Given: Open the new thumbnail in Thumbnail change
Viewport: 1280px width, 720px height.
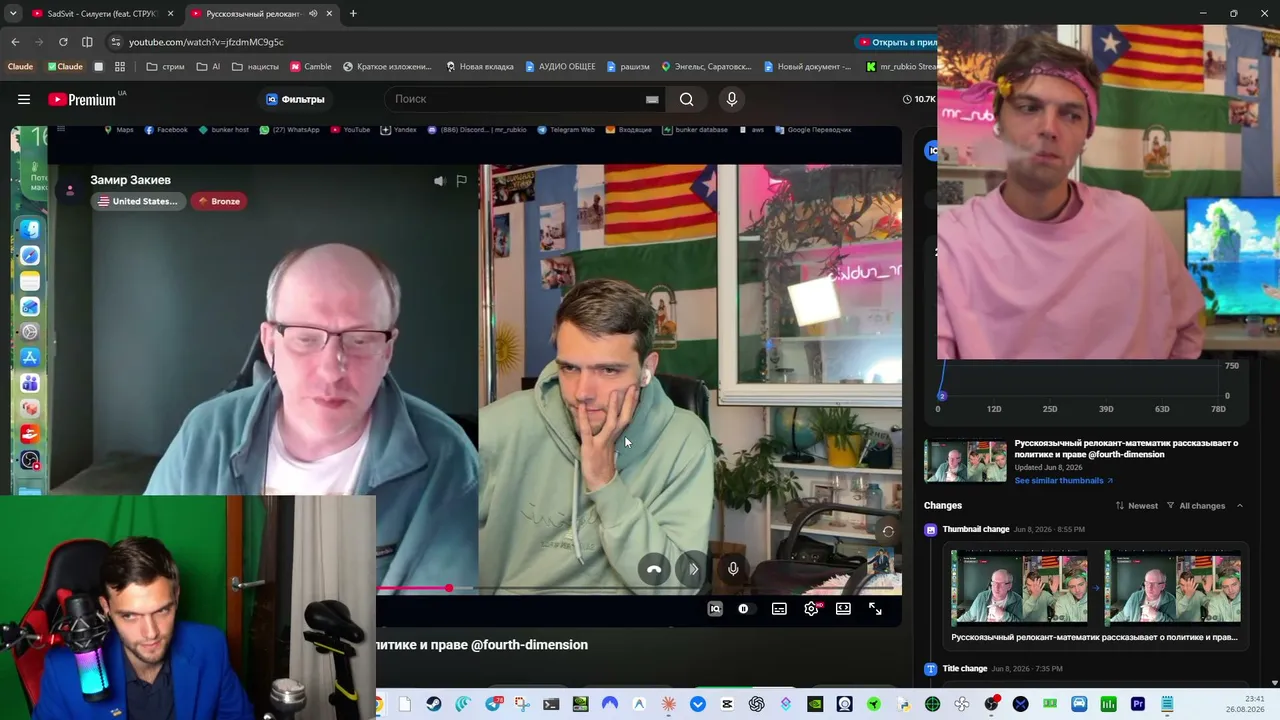Looking at the screenshot, I should [x=1172, y=587].
